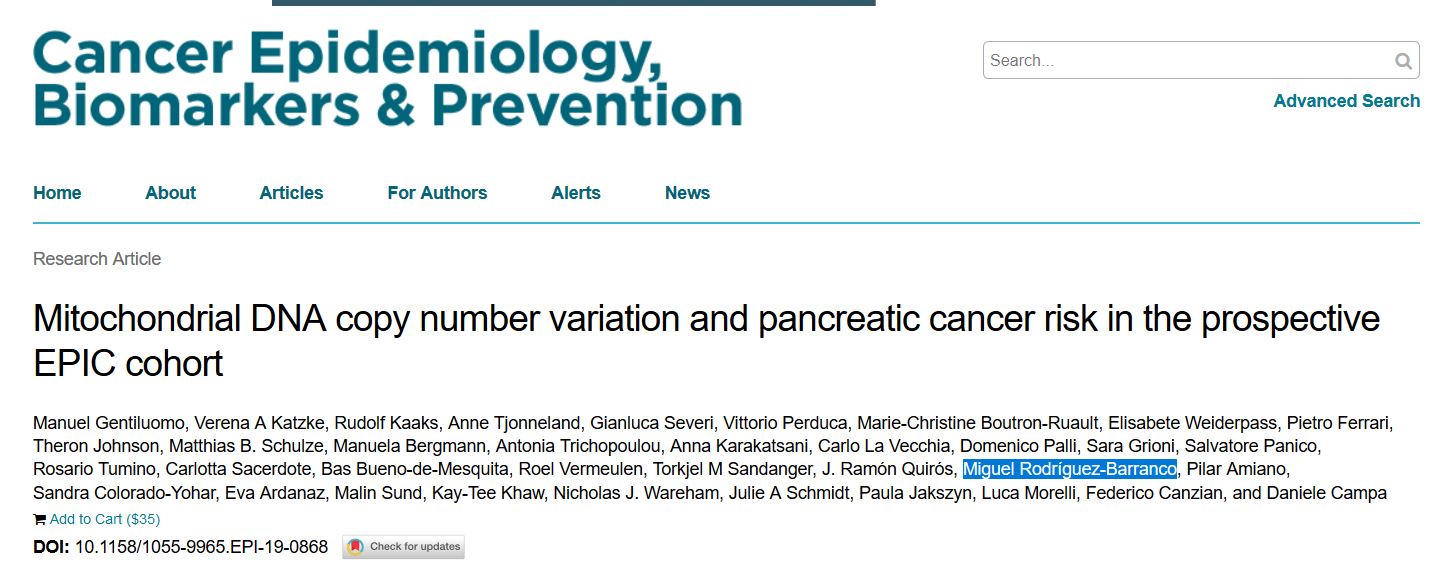The height and width of the screenshot is (582, 1450).
Task: Open the Alerts page
Action: 576,193
